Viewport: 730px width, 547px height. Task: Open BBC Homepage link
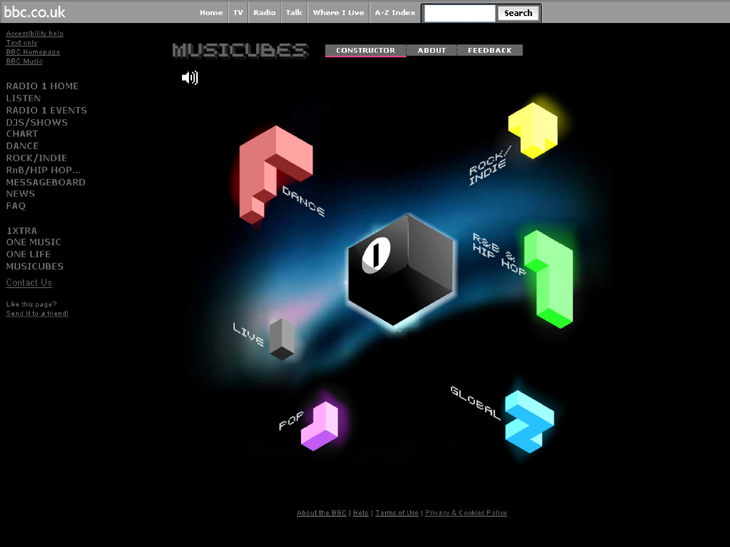pyautogui.click(x=33, y=52)
